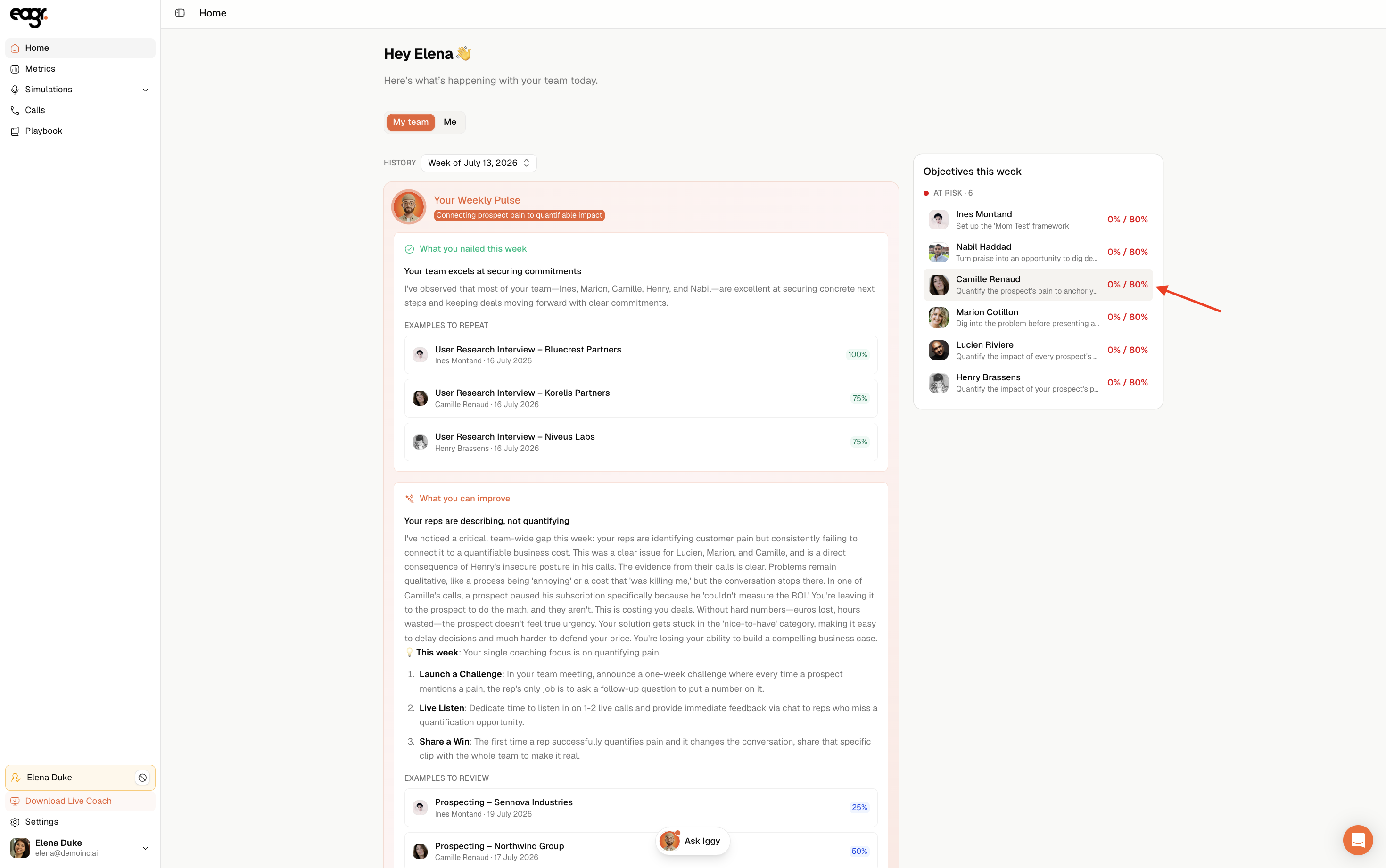Open Simulations in sidebar

[81, 90]
